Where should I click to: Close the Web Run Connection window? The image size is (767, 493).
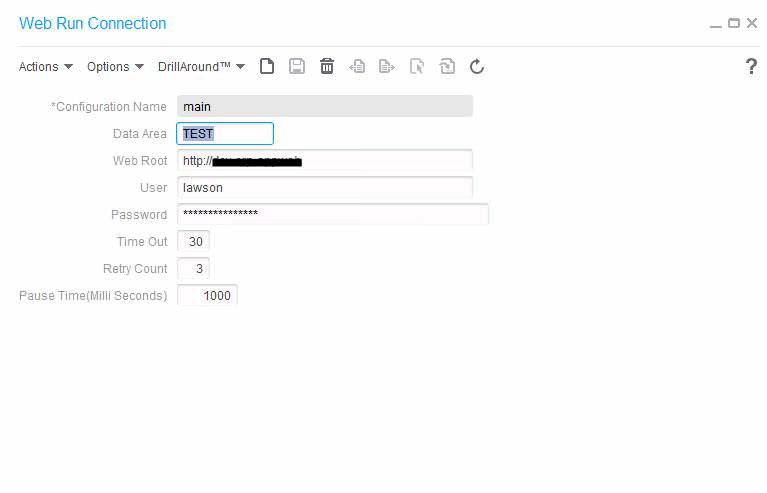click(x=752, y=23)
